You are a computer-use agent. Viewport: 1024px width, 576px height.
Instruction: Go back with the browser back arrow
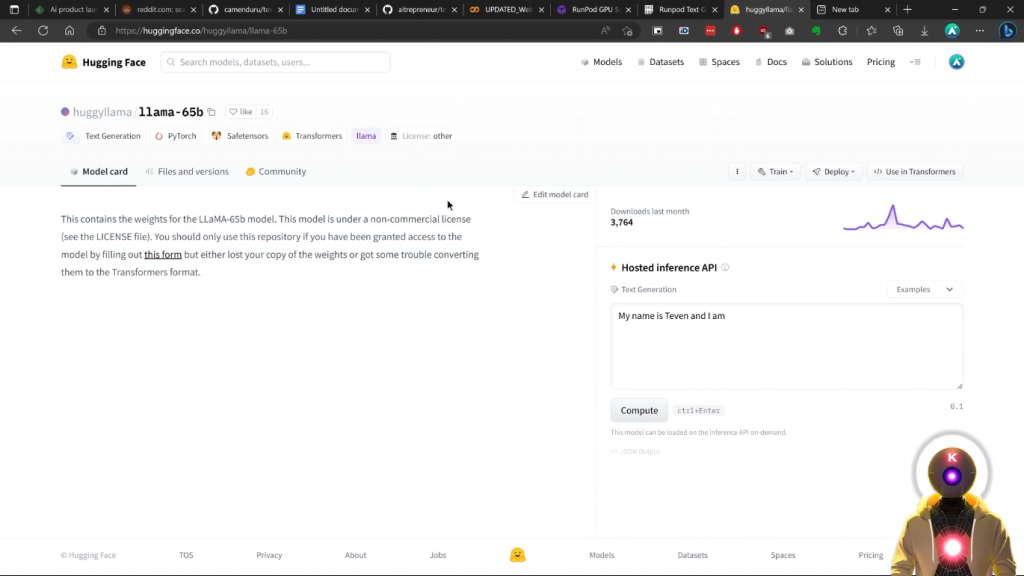click(16, 31)
